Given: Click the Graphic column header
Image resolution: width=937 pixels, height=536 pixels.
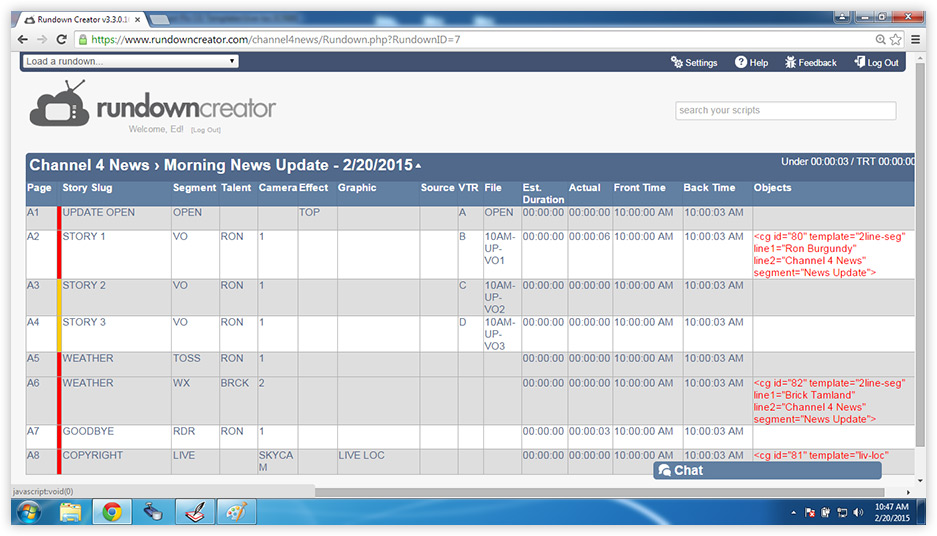Looking at the screenshot, I should click(x=357, y=188).
